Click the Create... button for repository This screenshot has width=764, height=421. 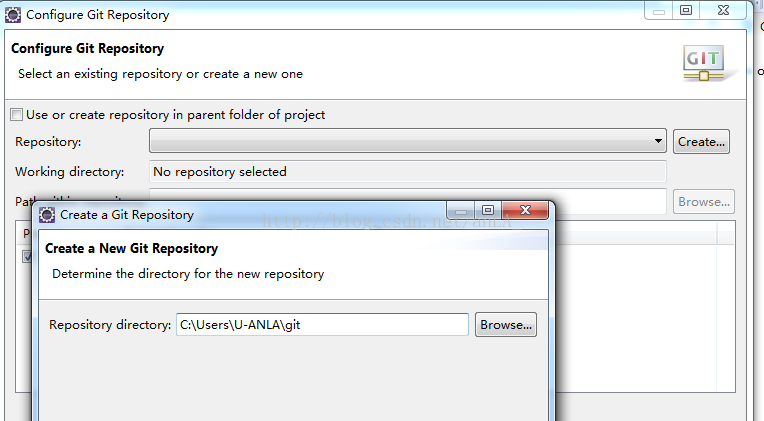click(x=701, y=142)
